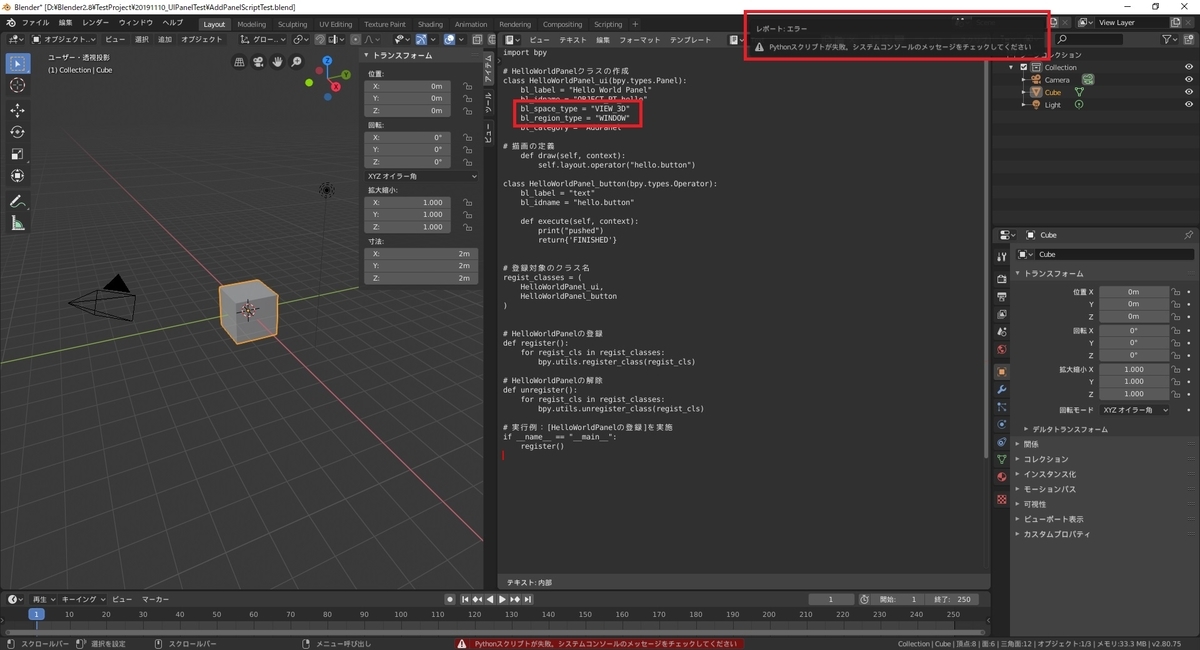Select the Annotate tool

tap(17, 202)
